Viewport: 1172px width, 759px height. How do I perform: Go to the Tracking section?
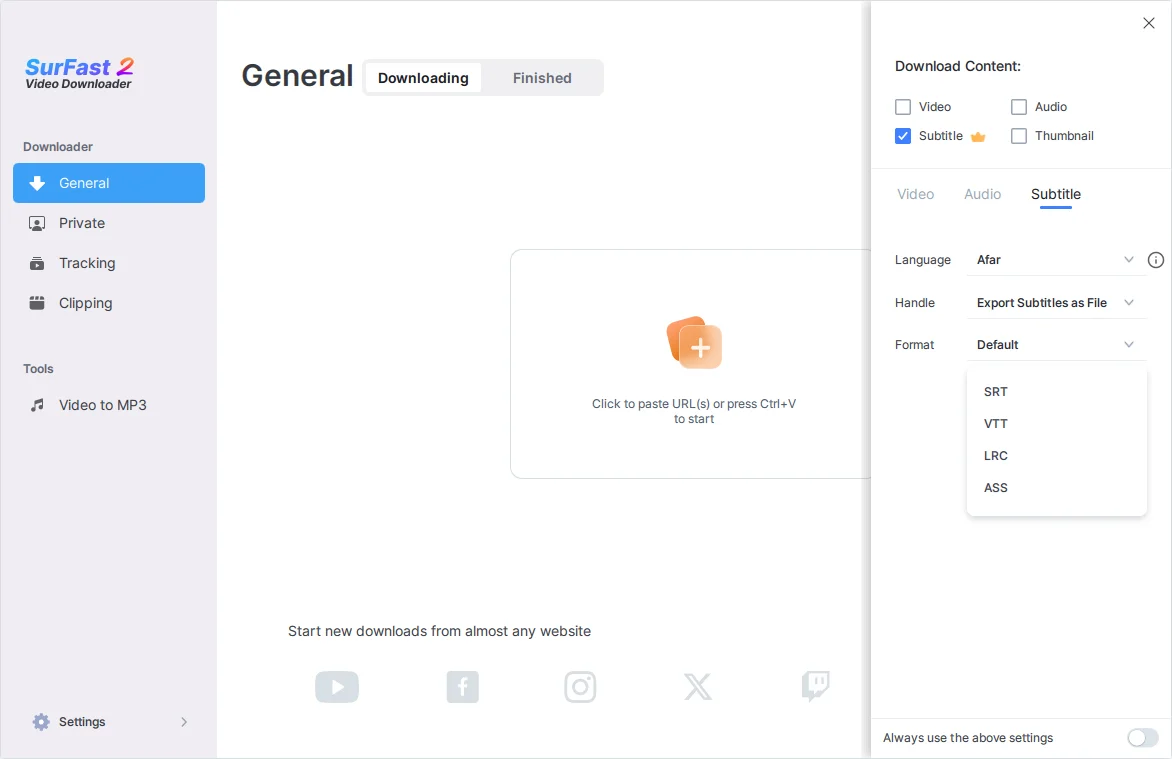coord(109,263)
